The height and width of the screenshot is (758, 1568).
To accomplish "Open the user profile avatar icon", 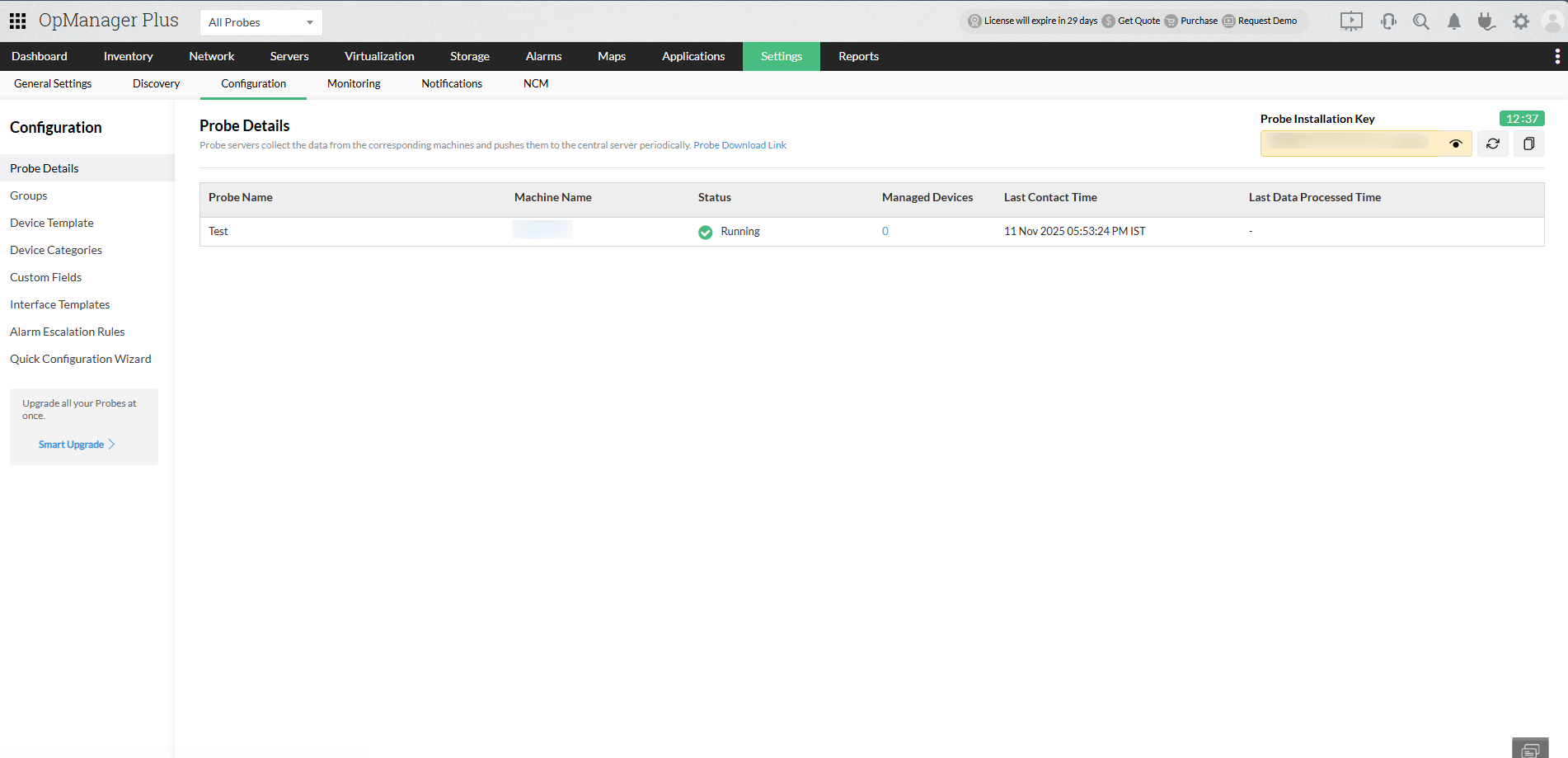I will click(x=1553, y=21).
